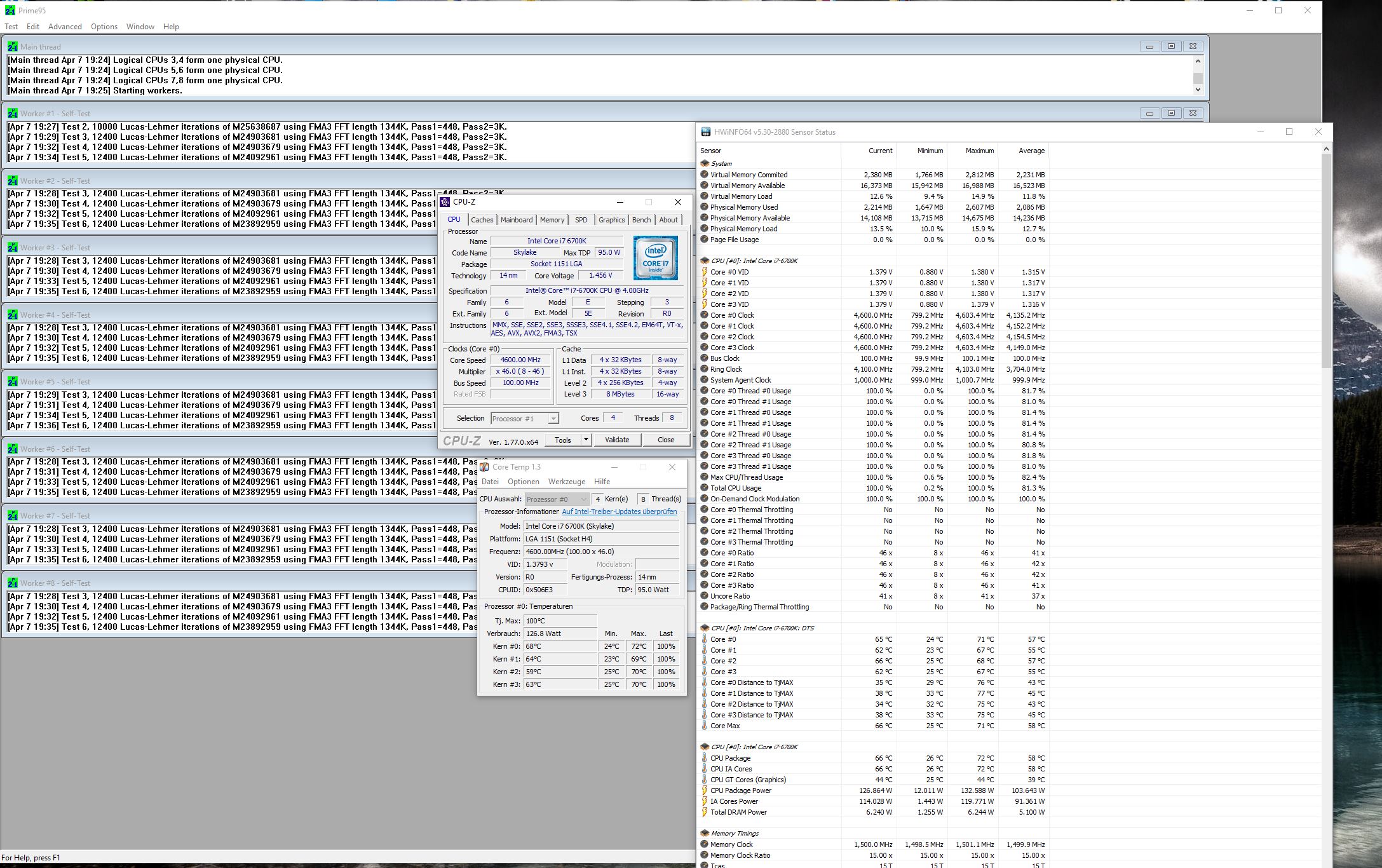Open the Optionen menu in Core Temp
Image resolution: width=1382 pixels, height=868 pixels.
524,482
